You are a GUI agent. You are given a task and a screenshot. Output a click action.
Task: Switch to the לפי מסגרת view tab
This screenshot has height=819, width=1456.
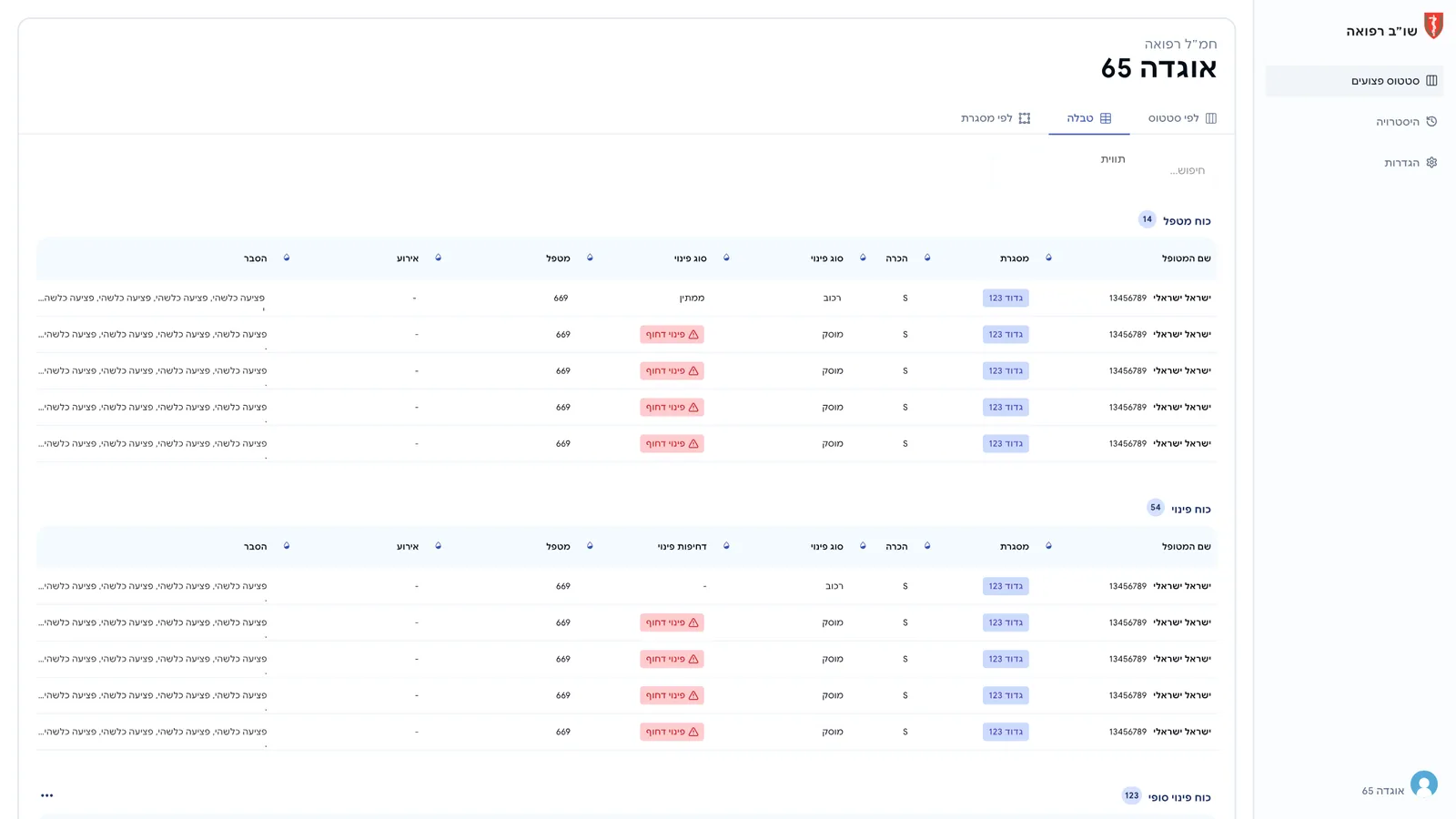[x=996, y=118]
